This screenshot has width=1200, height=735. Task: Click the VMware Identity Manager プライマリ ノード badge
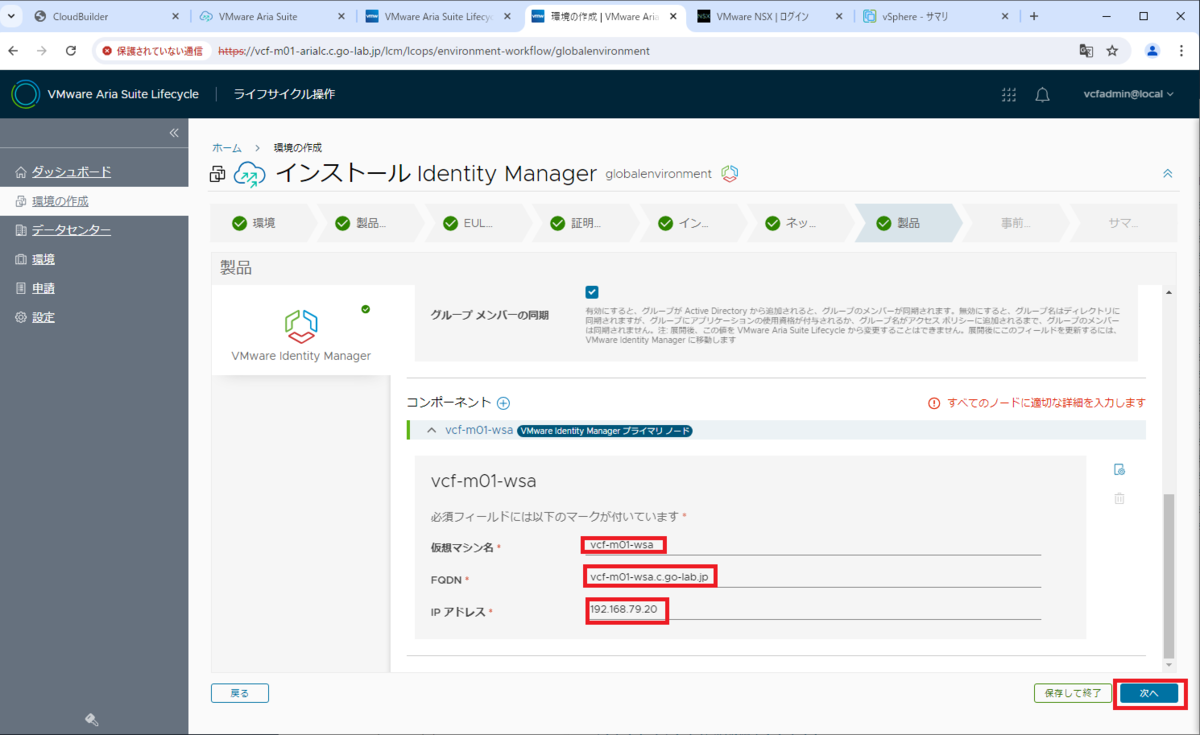tap(605, 431)
